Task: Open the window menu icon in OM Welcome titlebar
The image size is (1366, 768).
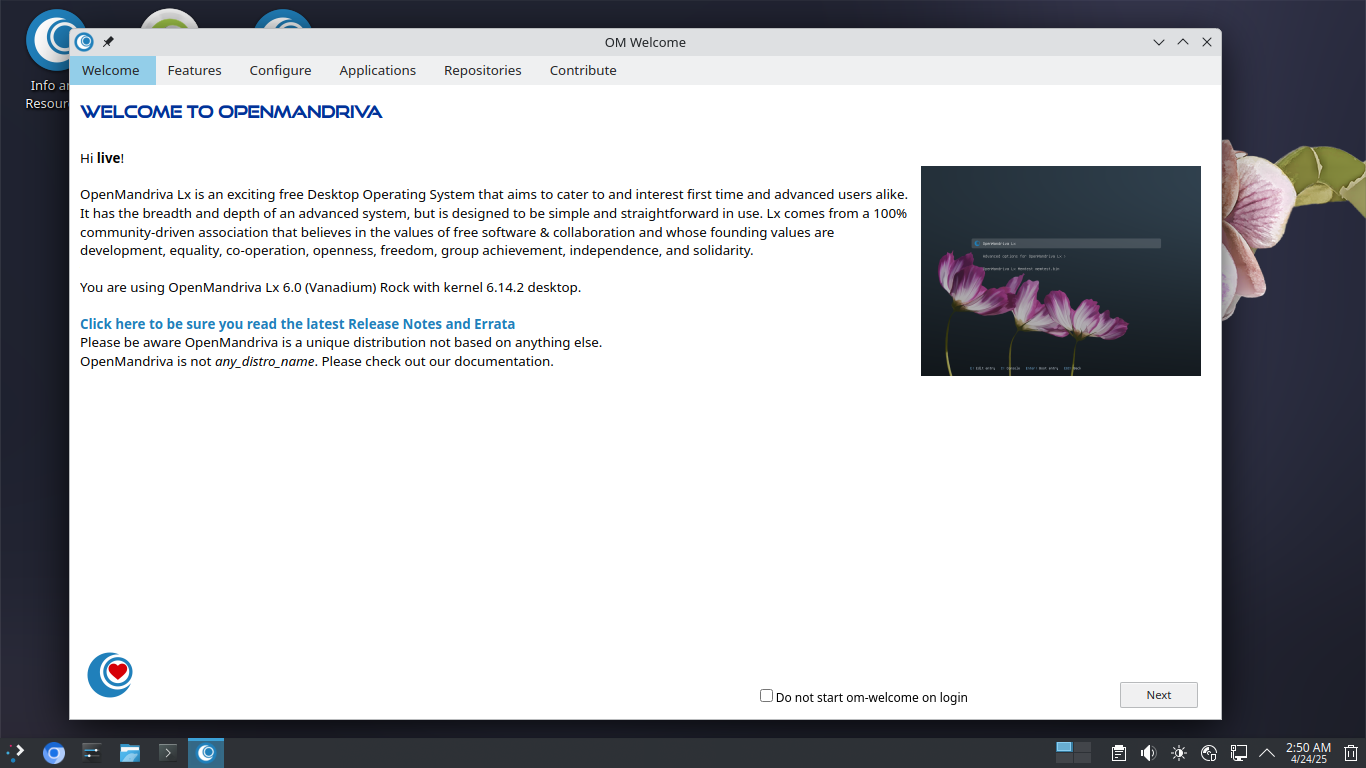Action: point(84,42)
